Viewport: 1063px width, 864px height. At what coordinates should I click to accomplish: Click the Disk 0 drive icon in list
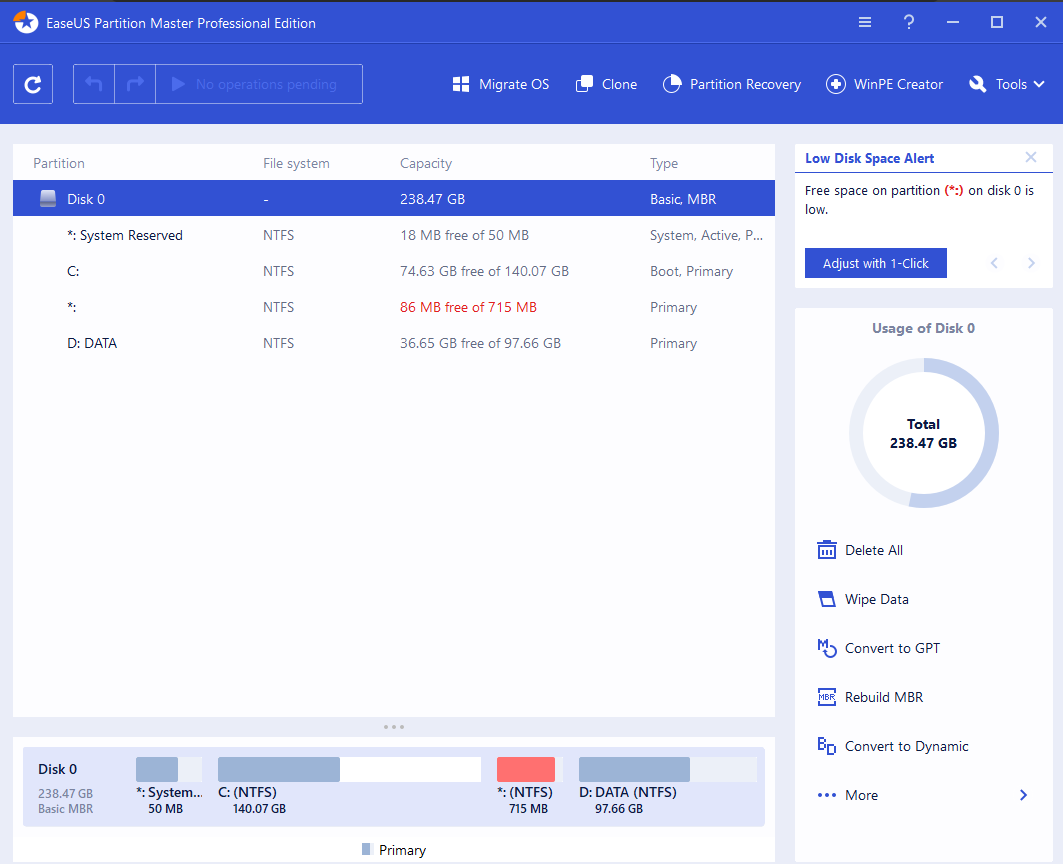(x=48, y=199)
